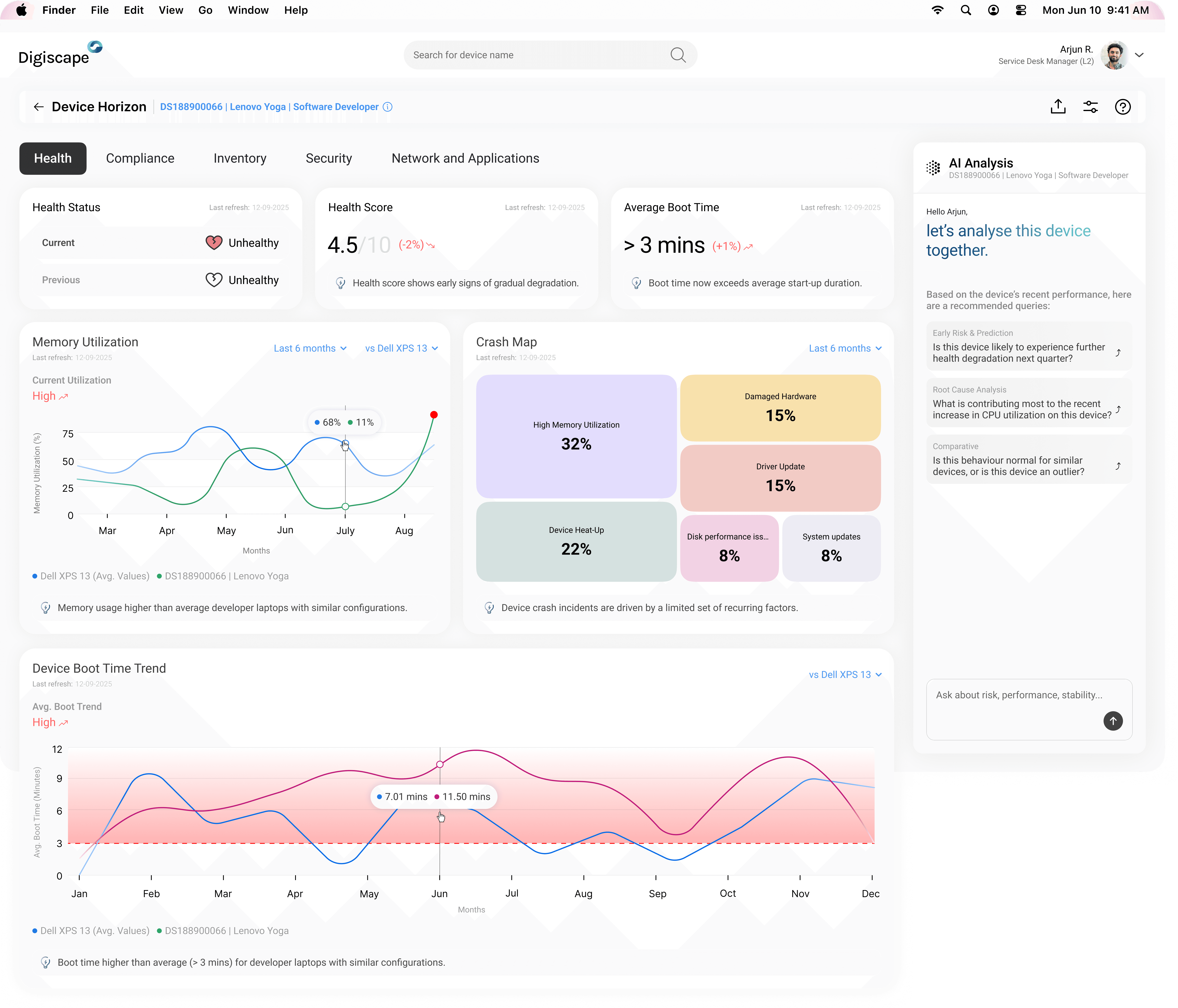Open the Network and Applications tab
The image size is (1178, 1008).
pos(465,158)
